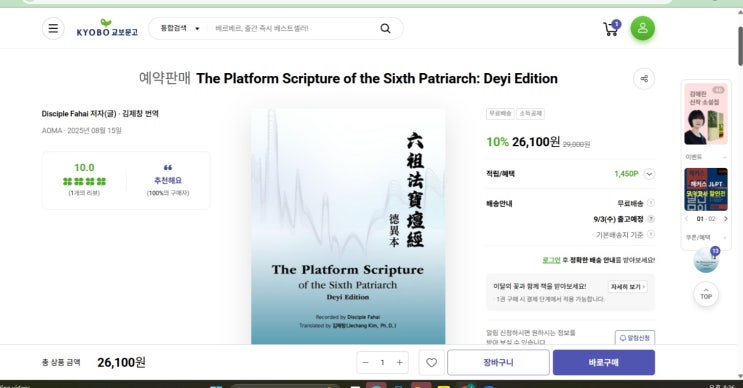Jump to page TOP button
The width and height of the screenshot is (743, 388).
tap(706, 294)
